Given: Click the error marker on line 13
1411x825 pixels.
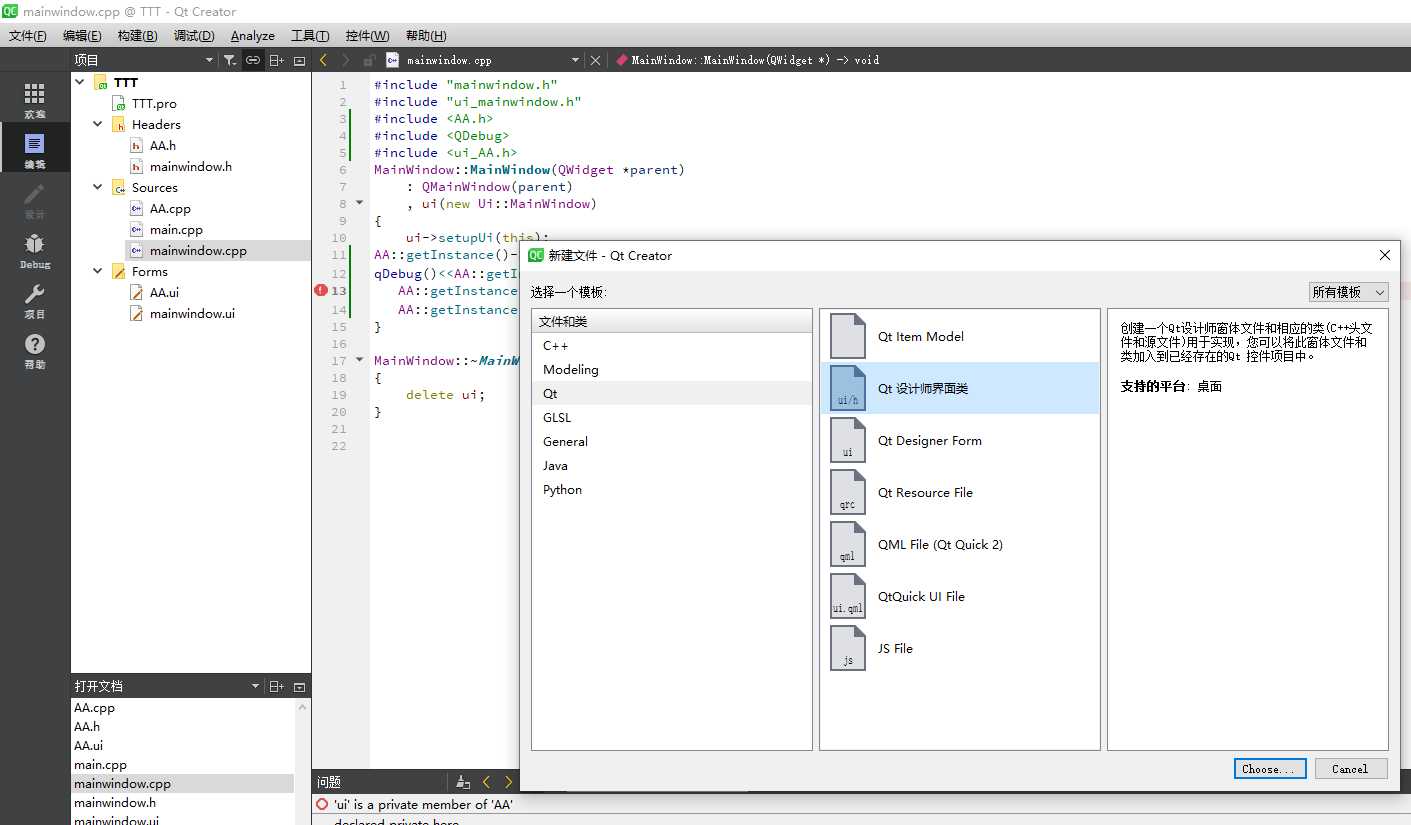Looking at the screenshot, I should tap(320, 290).
